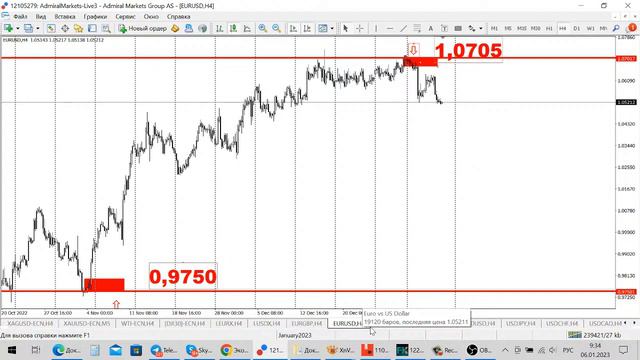Open the Strategy Tester magnifier icon
Viewport: 640px width, 360px height.
point(106,28)
